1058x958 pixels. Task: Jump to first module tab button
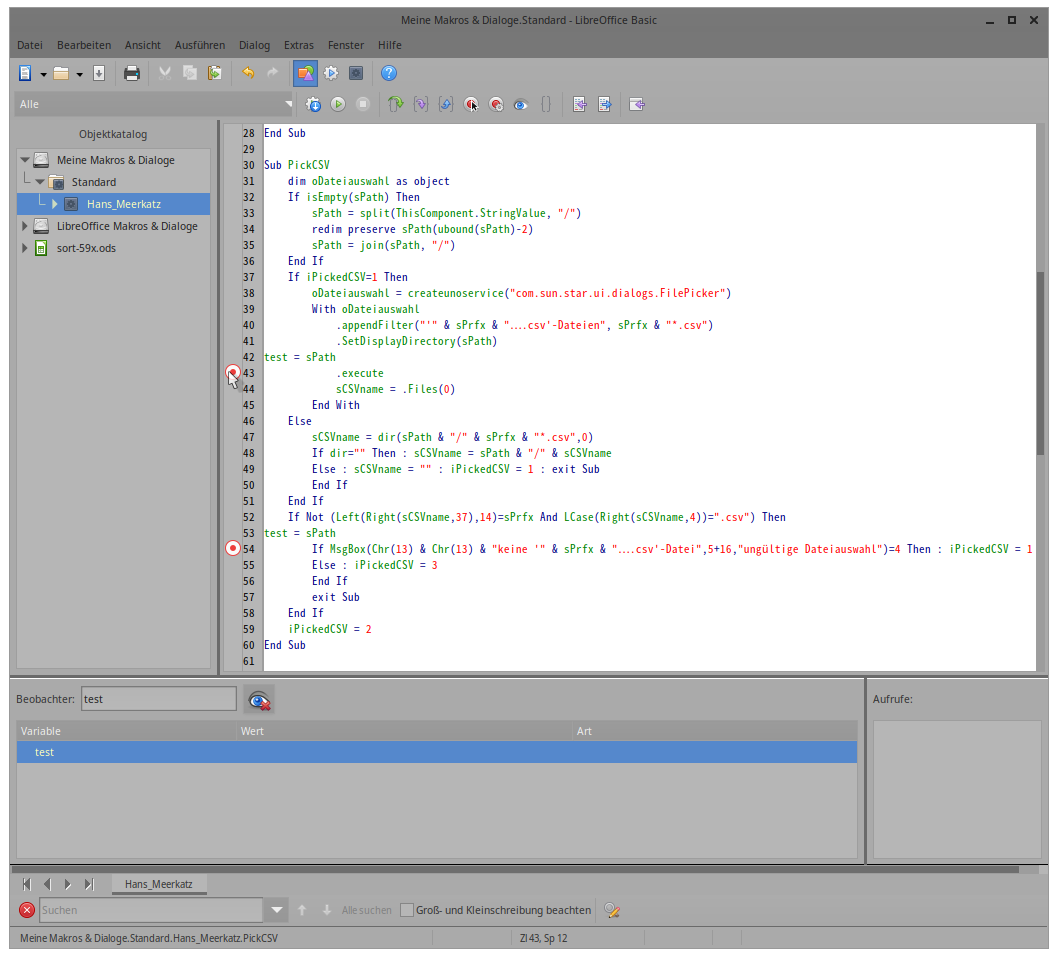click(26, 884)
